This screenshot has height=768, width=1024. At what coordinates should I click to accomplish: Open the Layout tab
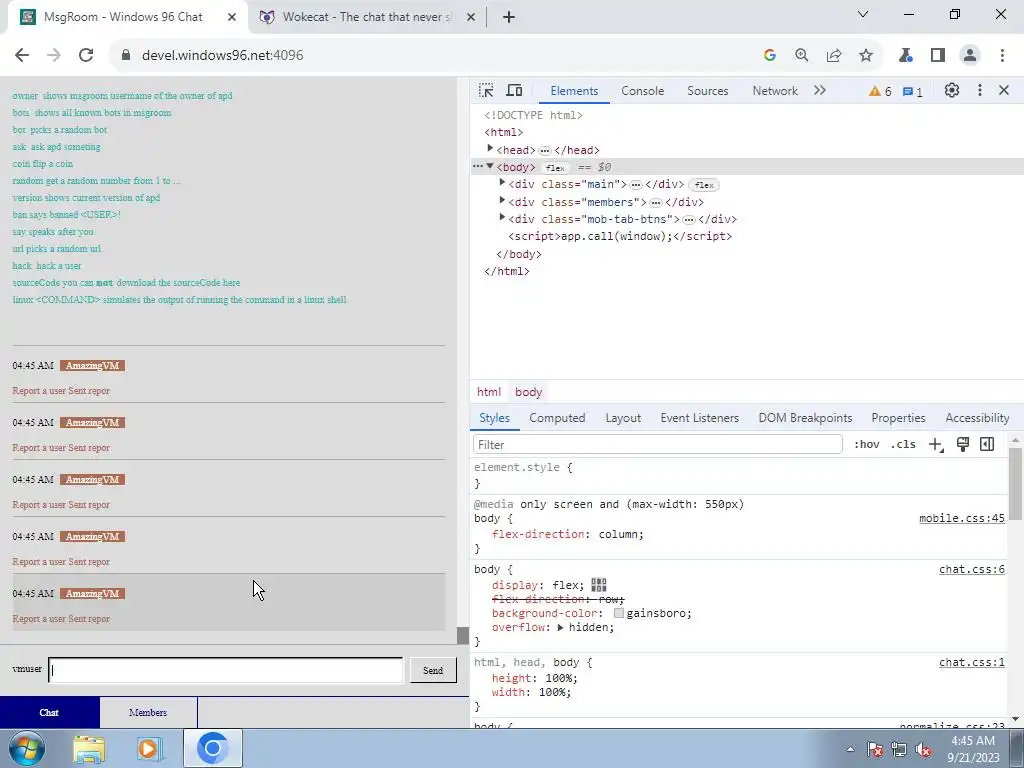click(x=623, y=418)
